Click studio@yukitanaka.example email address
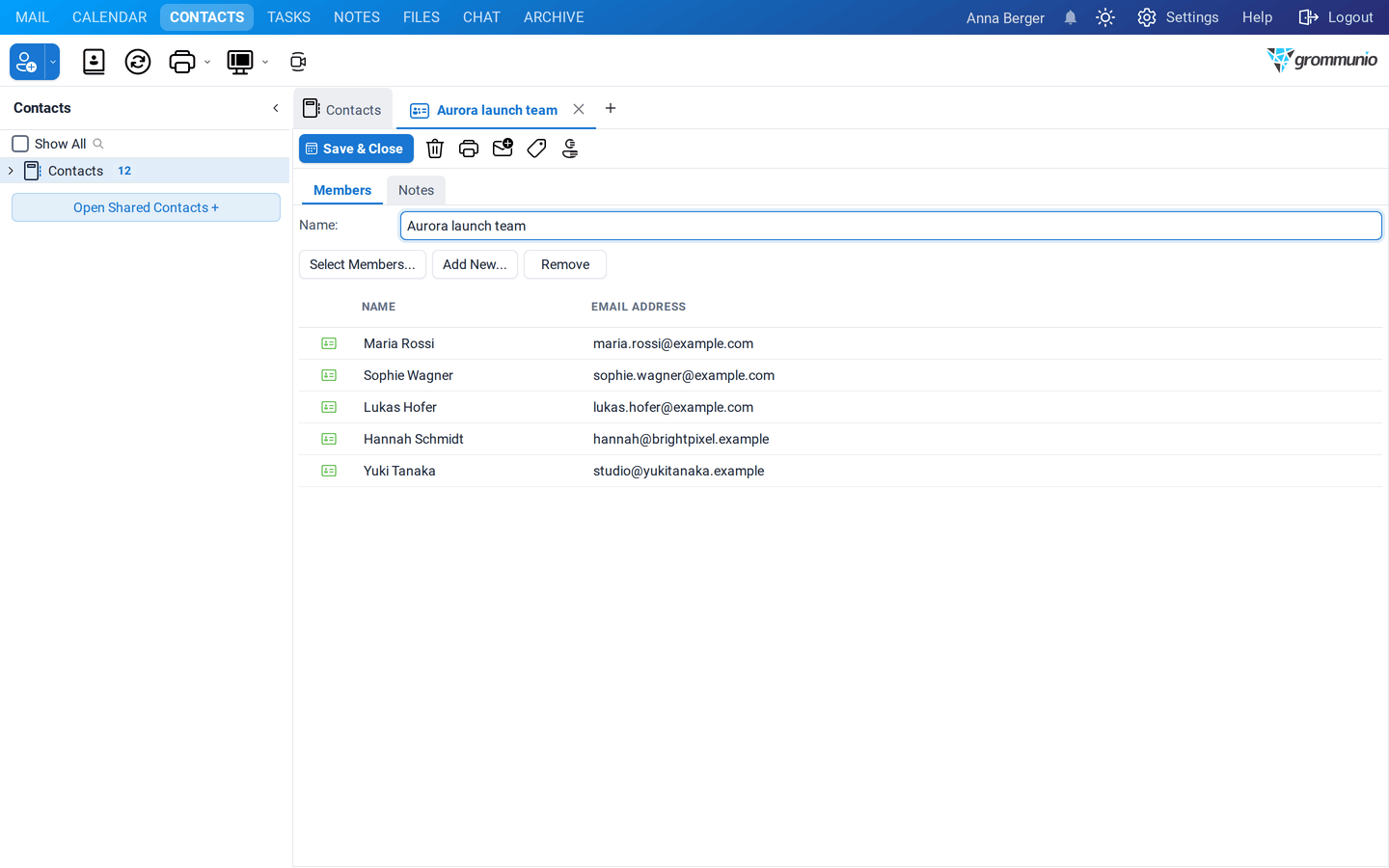The height and width of the screenshot is (868, 1389). point(678,471)
